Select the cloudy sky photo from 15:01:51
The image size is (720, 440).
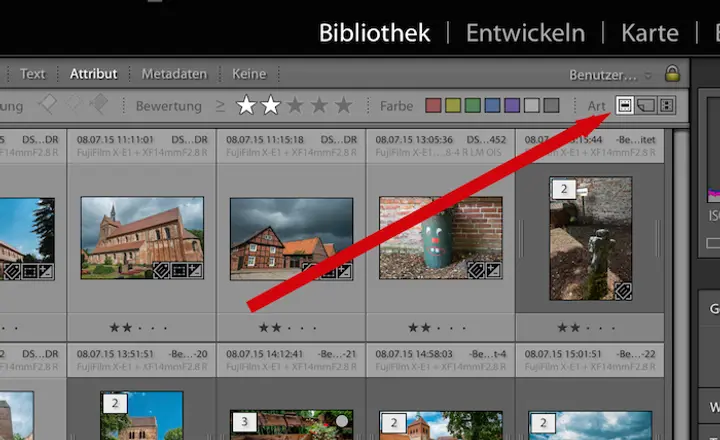click(x=590, y=426)
